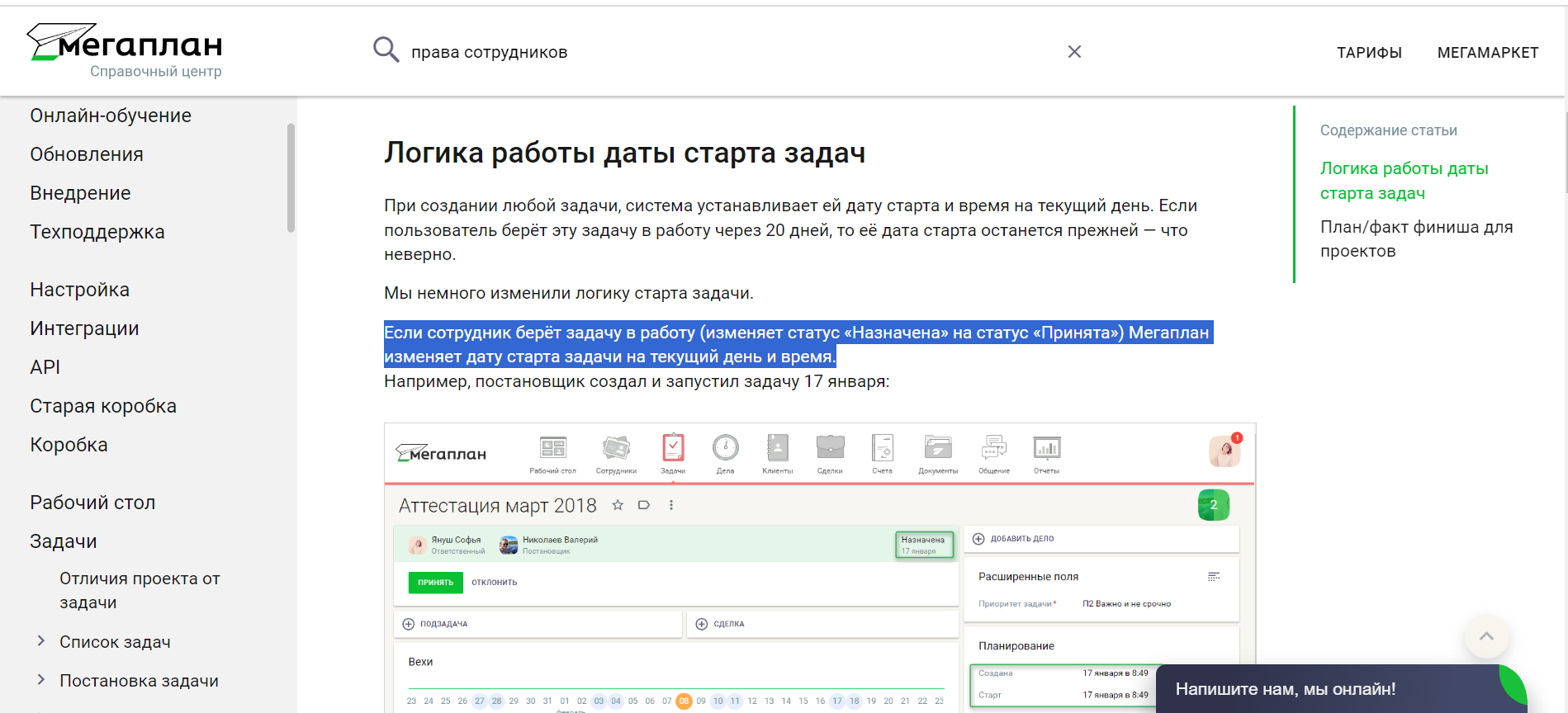Open Рабочий стол in the sidebar
Screen dimensions: 1568x713
tap(92, 503)
